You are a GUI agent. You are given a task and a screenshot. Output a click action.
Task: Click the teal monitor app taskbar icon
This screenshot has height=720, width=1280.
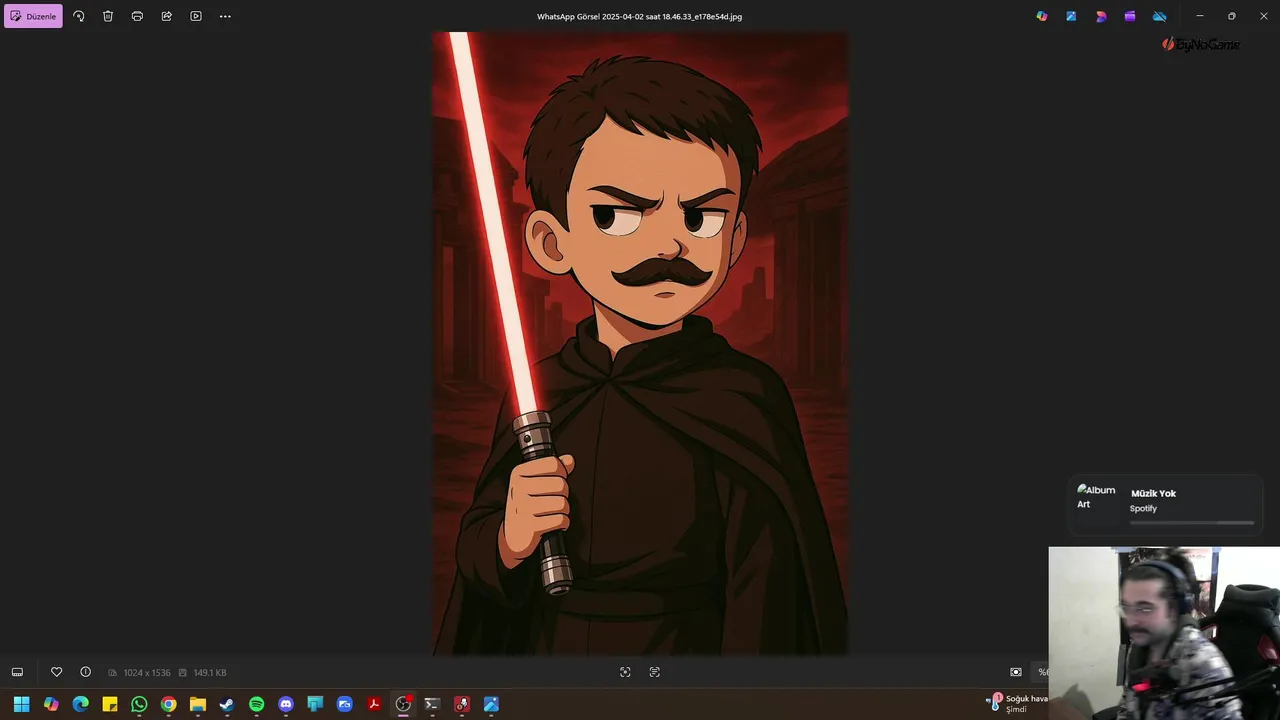coord(315,704)
